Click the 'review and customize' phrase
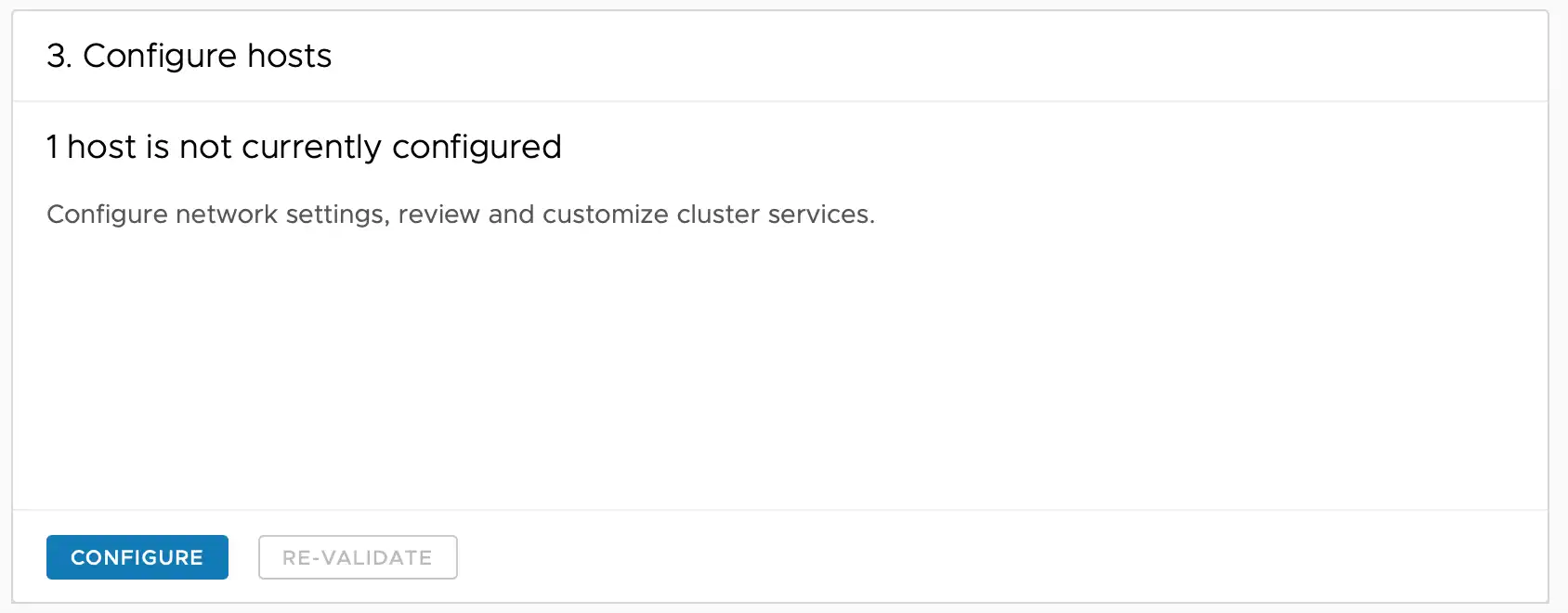1568x613 pixels. [x=533, y=215]
